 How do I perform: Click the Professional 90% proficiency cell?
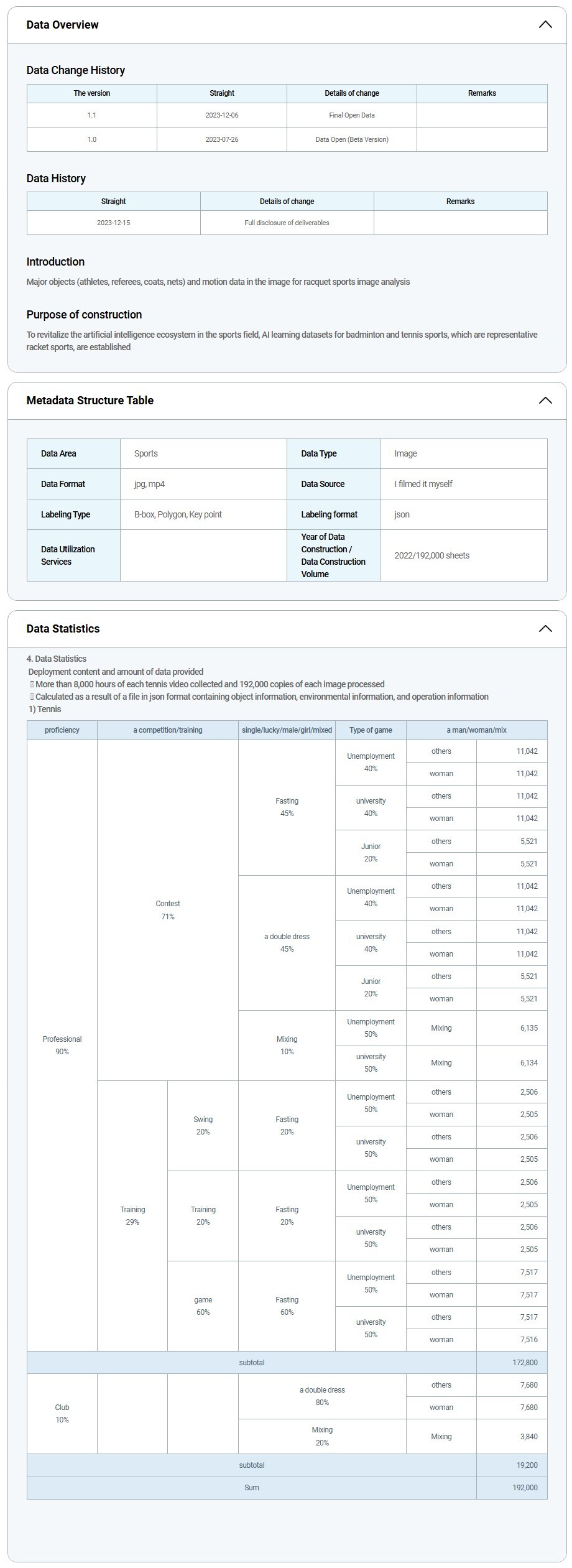tap(62, 1045)
